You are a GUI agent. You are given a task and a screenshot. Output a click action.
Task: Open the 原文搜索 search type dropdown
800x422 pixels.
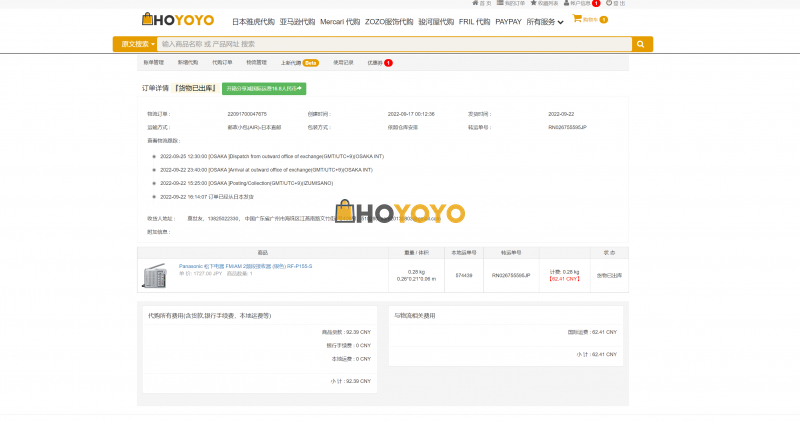pyautogui.click(x=138, y=44)
